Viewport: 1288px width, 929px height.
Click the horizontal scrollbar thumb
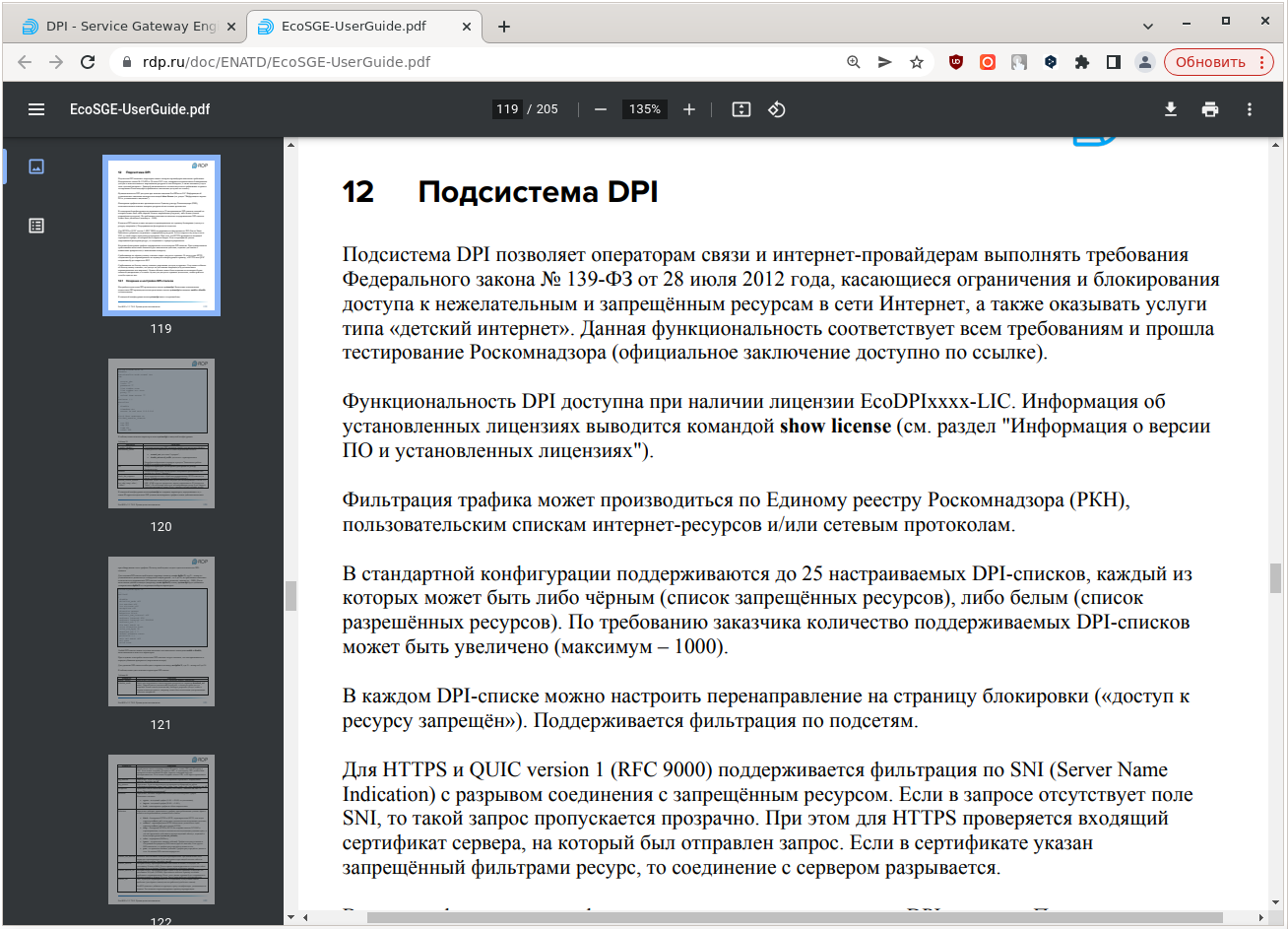[x=795, y=917]
